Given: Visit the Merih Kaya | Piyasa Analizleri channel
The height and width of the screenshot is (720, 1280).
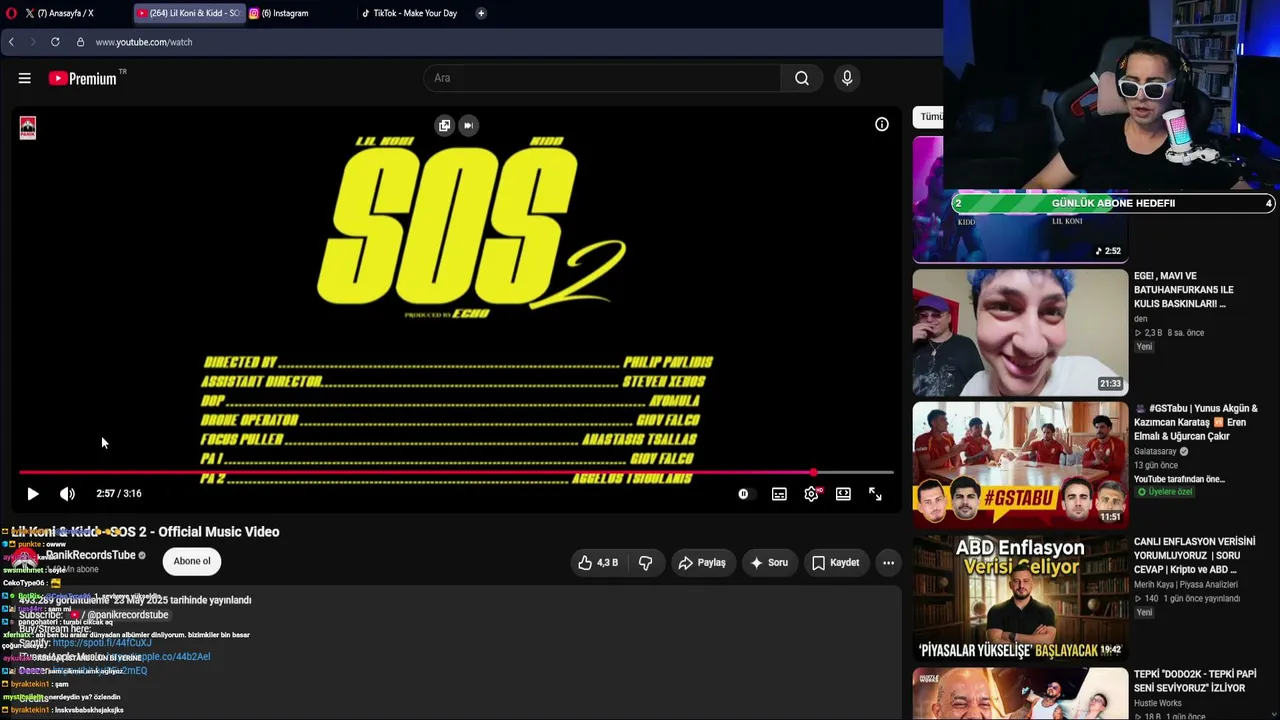Looking at the screenshot, I should coord(1187,585).
